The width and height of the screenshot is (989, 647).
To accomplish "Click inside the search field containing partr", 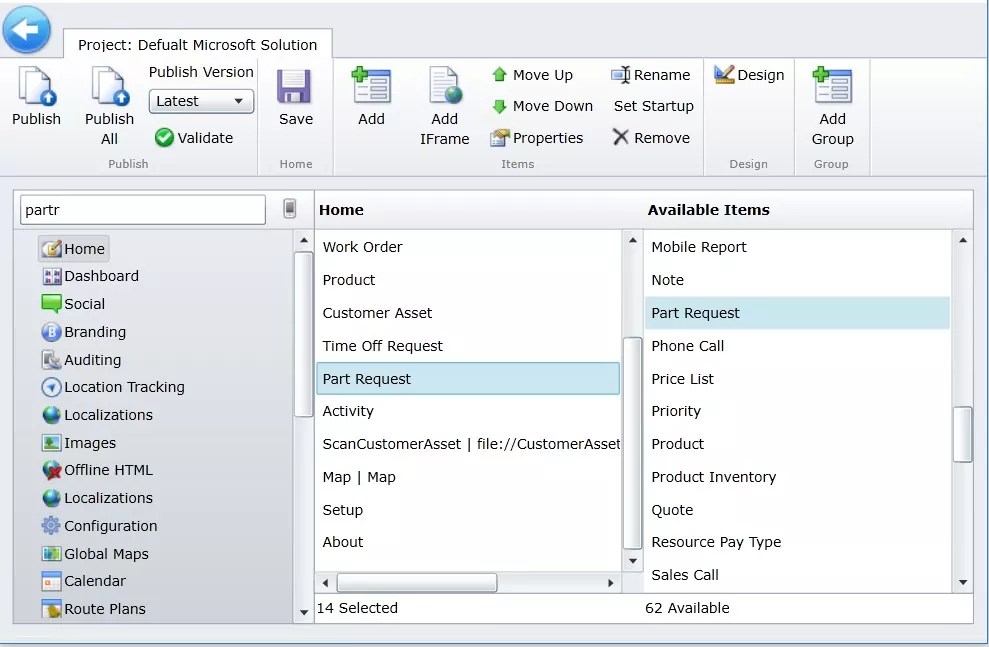I will click(140, 210).
